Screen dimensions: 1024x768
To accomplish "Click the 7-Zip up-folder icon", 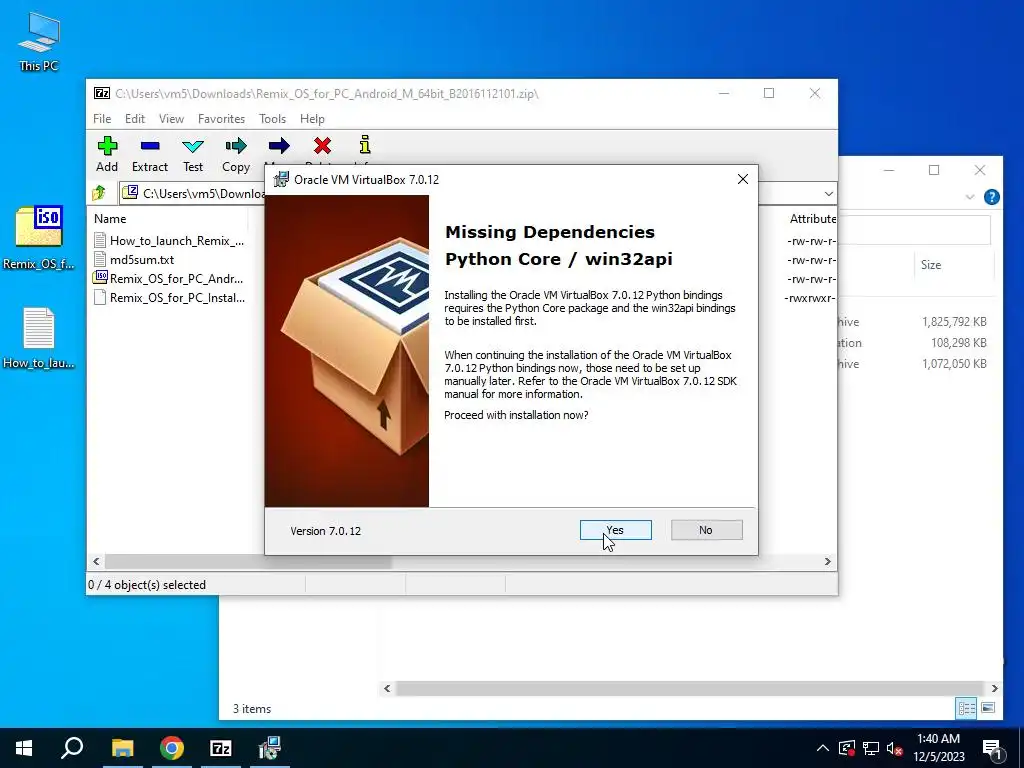I will [99, 193].
